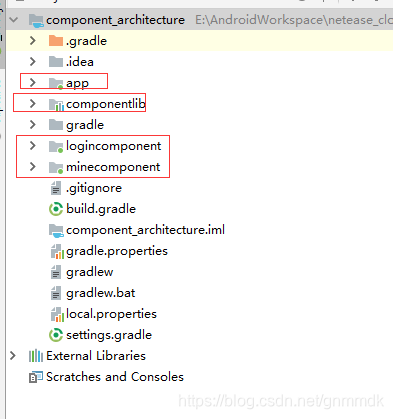Click the build.gradle Gradle file icon

click(56, 209)
